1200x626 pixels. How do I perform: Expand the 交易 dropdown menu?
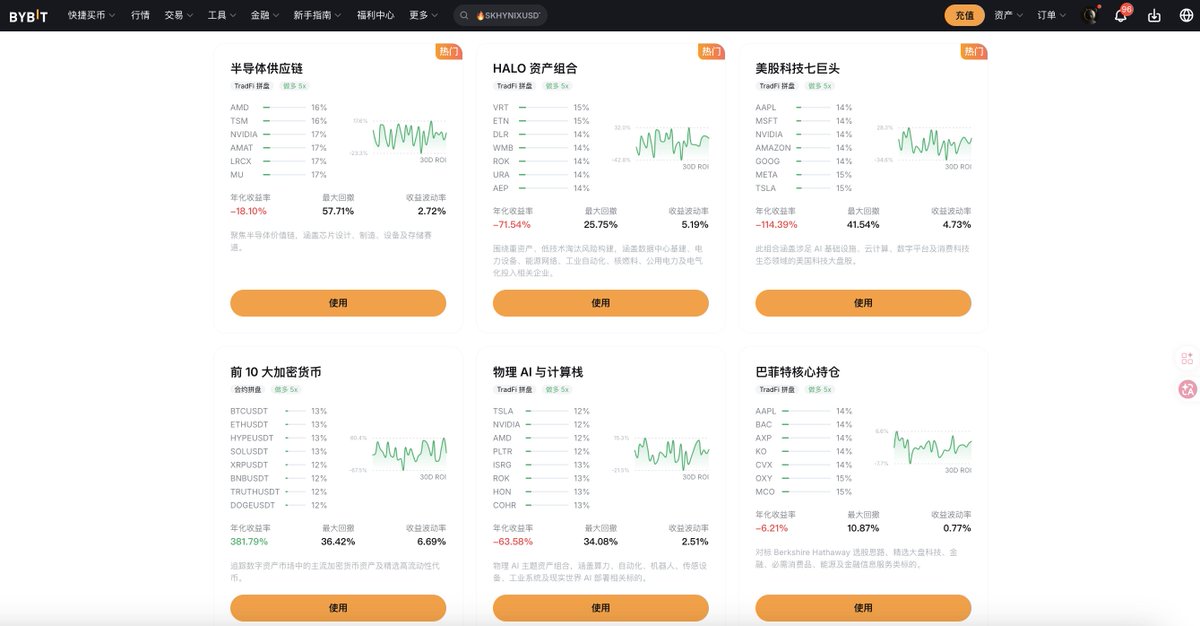click(179, 15)
